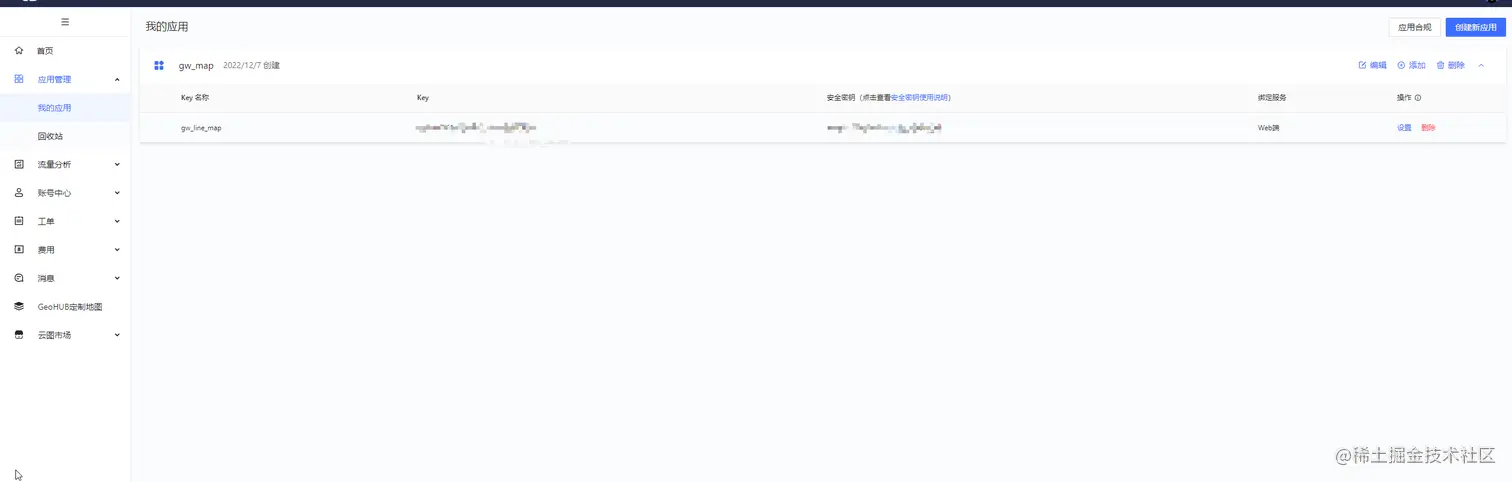Screen dimensions: 1512x482
Task: Open the 安全密钥使用说明 link
Action: tap(918, 98)
